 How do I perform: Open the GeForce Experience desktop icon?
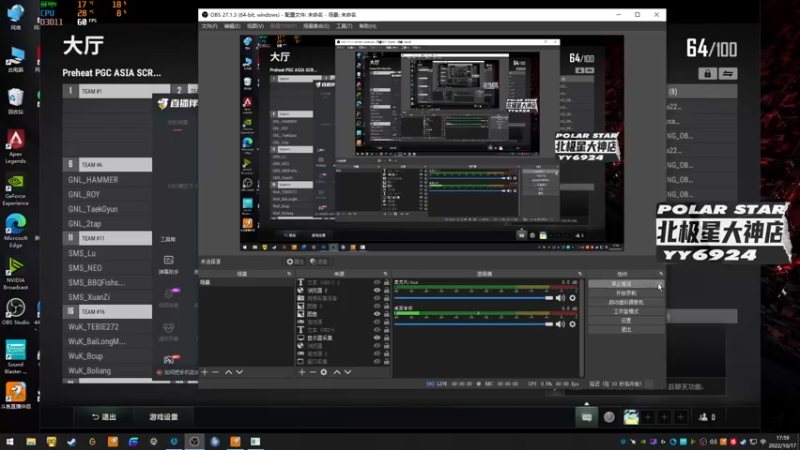(x=15, y=190)
